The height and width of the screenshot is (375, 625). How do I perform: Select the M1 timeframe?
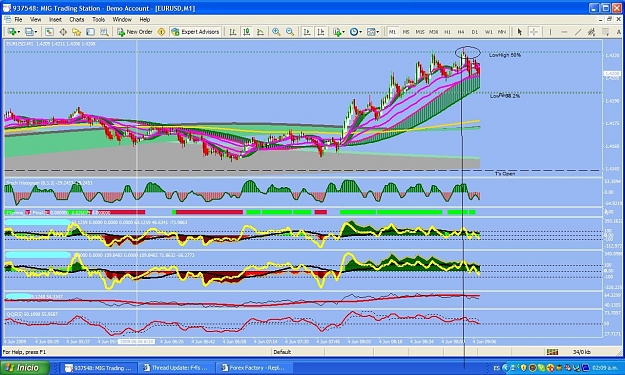click(393, 32)
